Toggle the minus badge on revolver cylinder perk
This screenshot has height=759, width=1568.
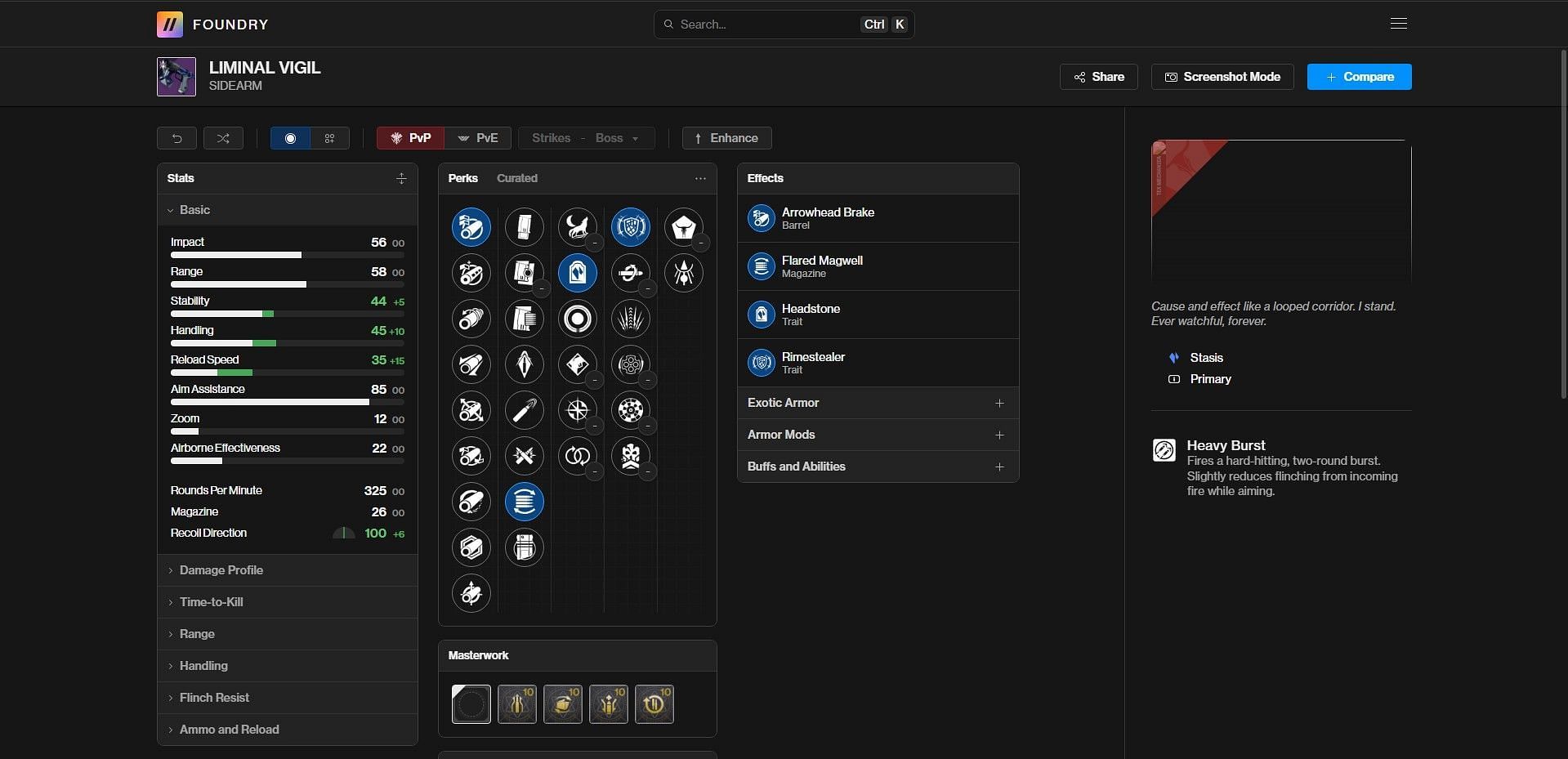(647, 380)
